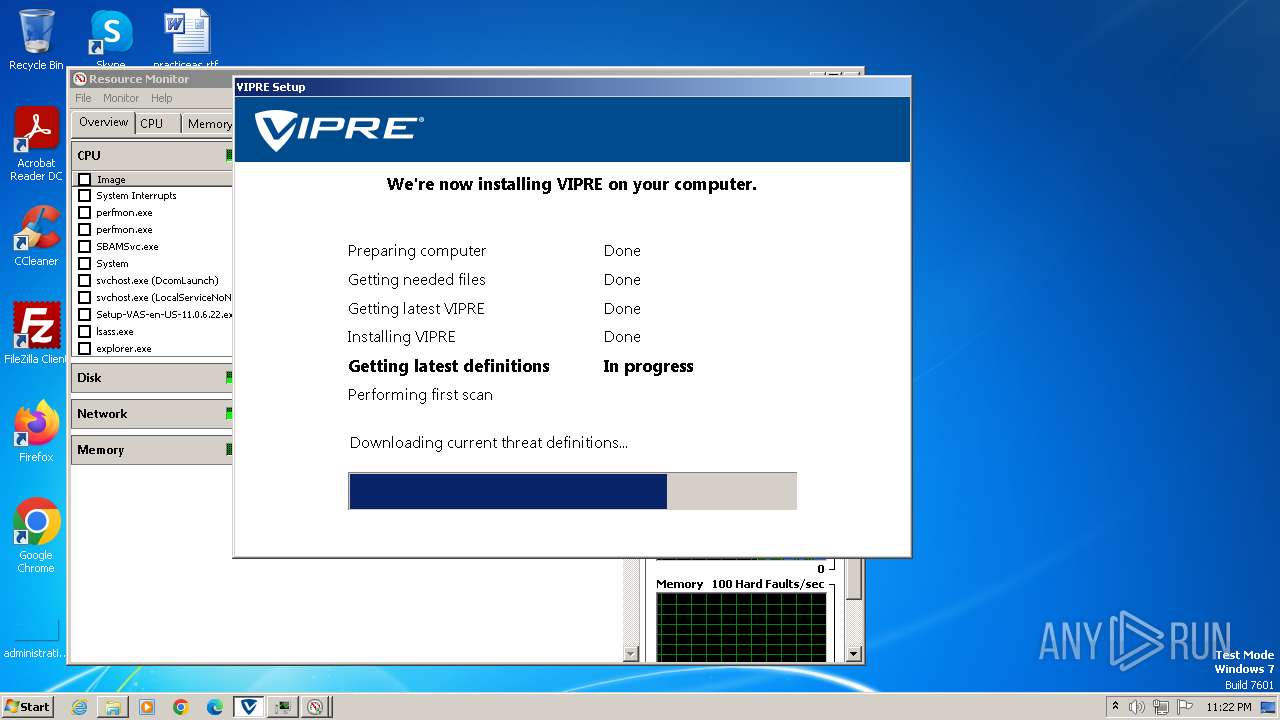Launch the Skype desktop shortcut

(x=111, y=40)
